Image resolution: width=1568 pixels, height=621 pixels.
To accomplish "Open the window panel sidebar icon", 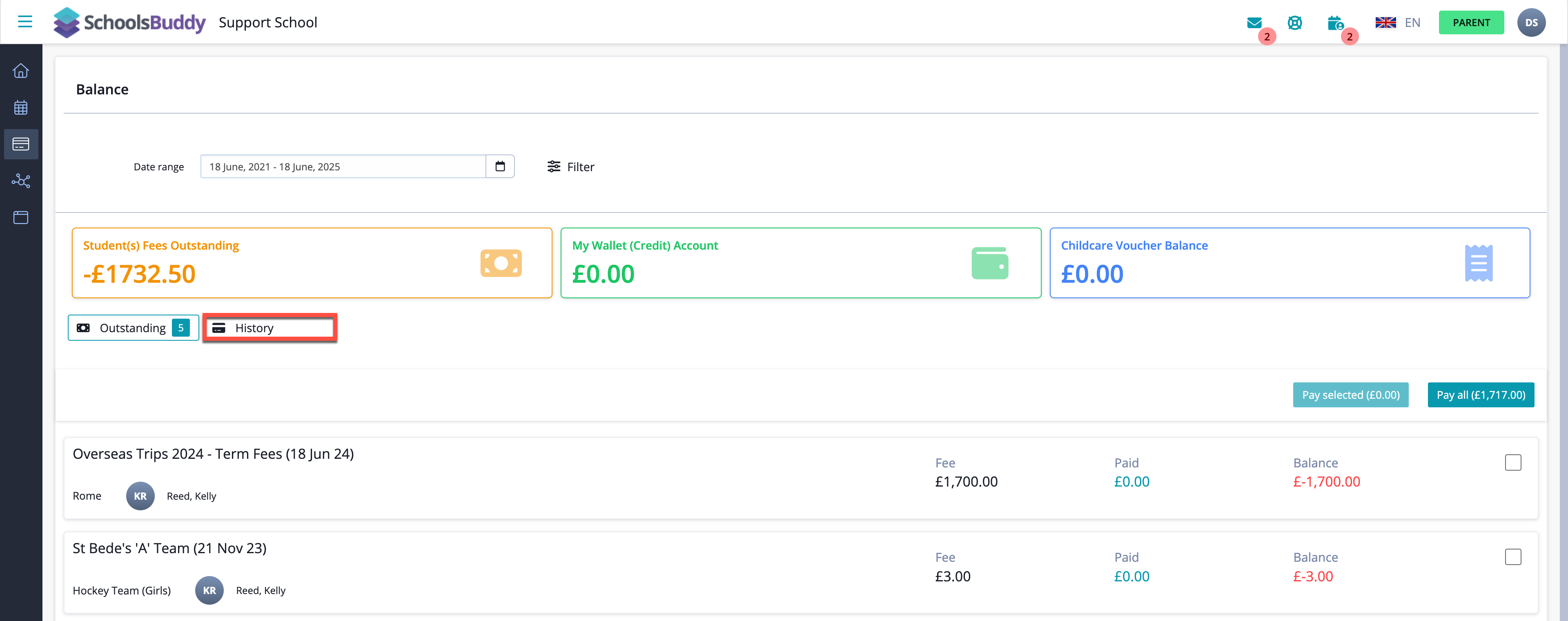I will click(21, 217).
